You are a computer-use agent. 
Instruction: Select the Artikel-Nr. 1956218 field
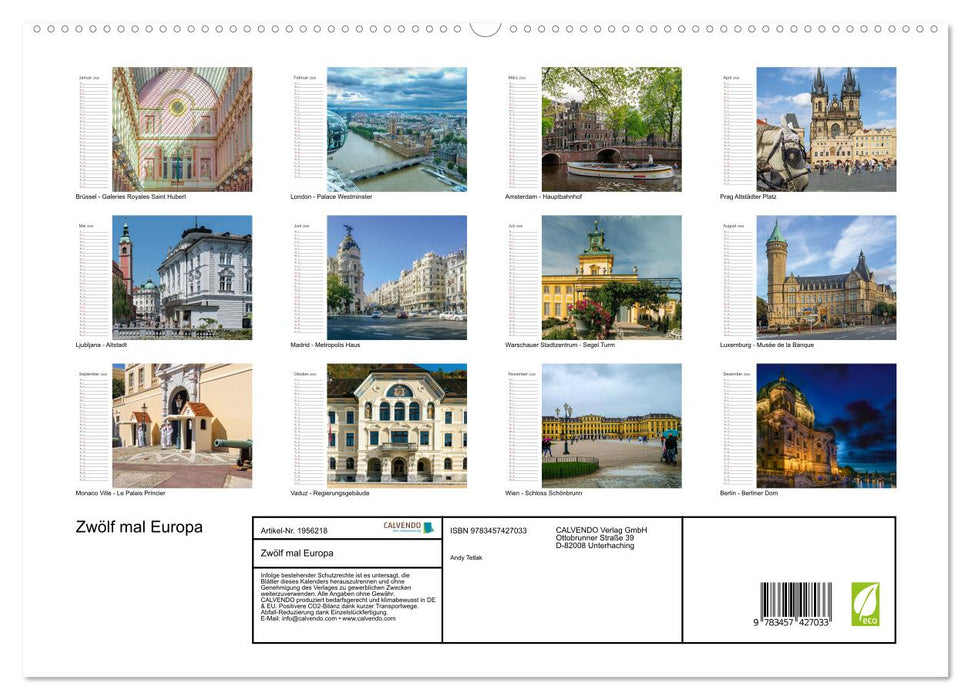[x=293, y=531]
